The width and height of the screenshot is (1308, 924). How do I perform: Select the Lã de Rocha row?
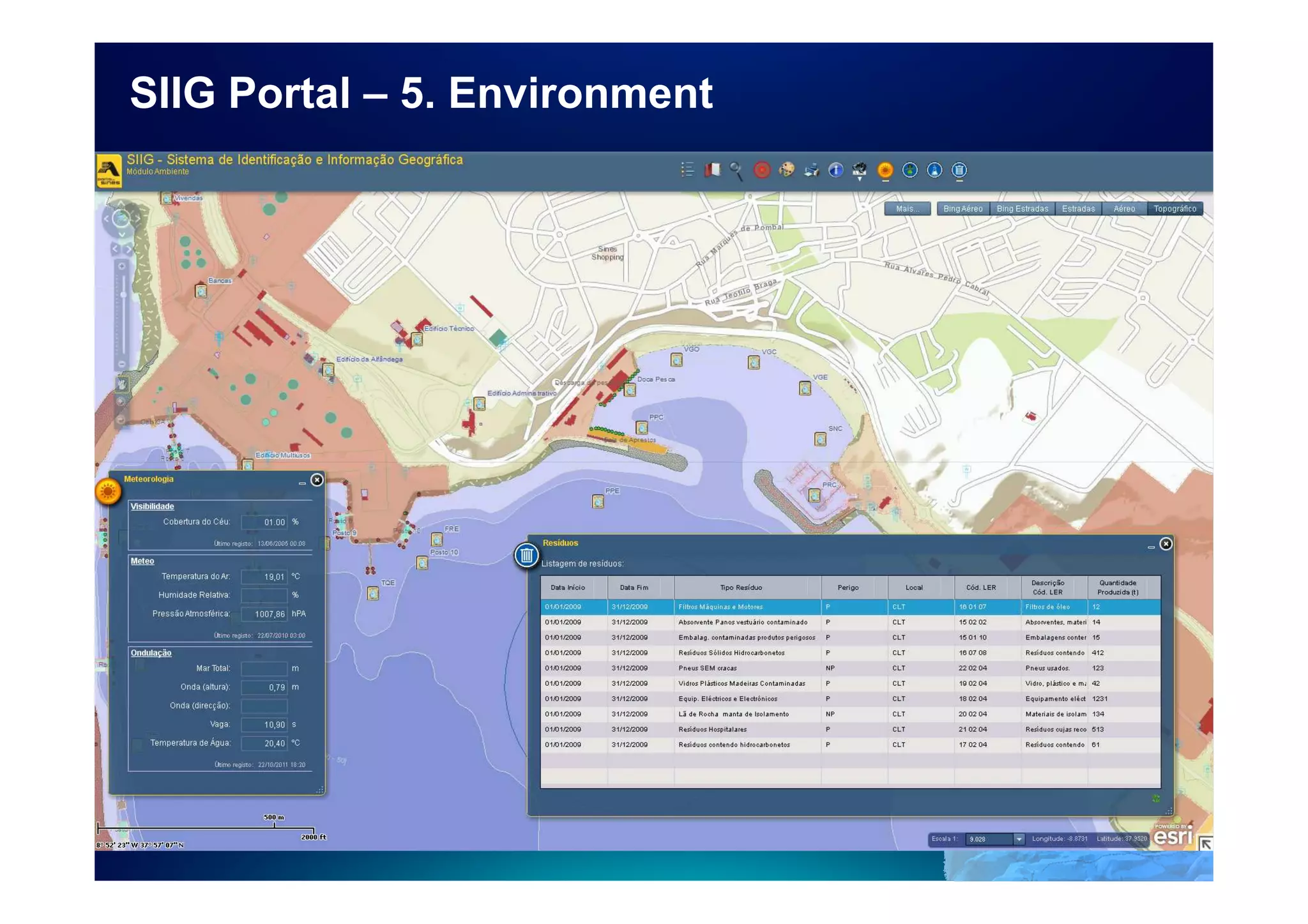pos(850,715)
